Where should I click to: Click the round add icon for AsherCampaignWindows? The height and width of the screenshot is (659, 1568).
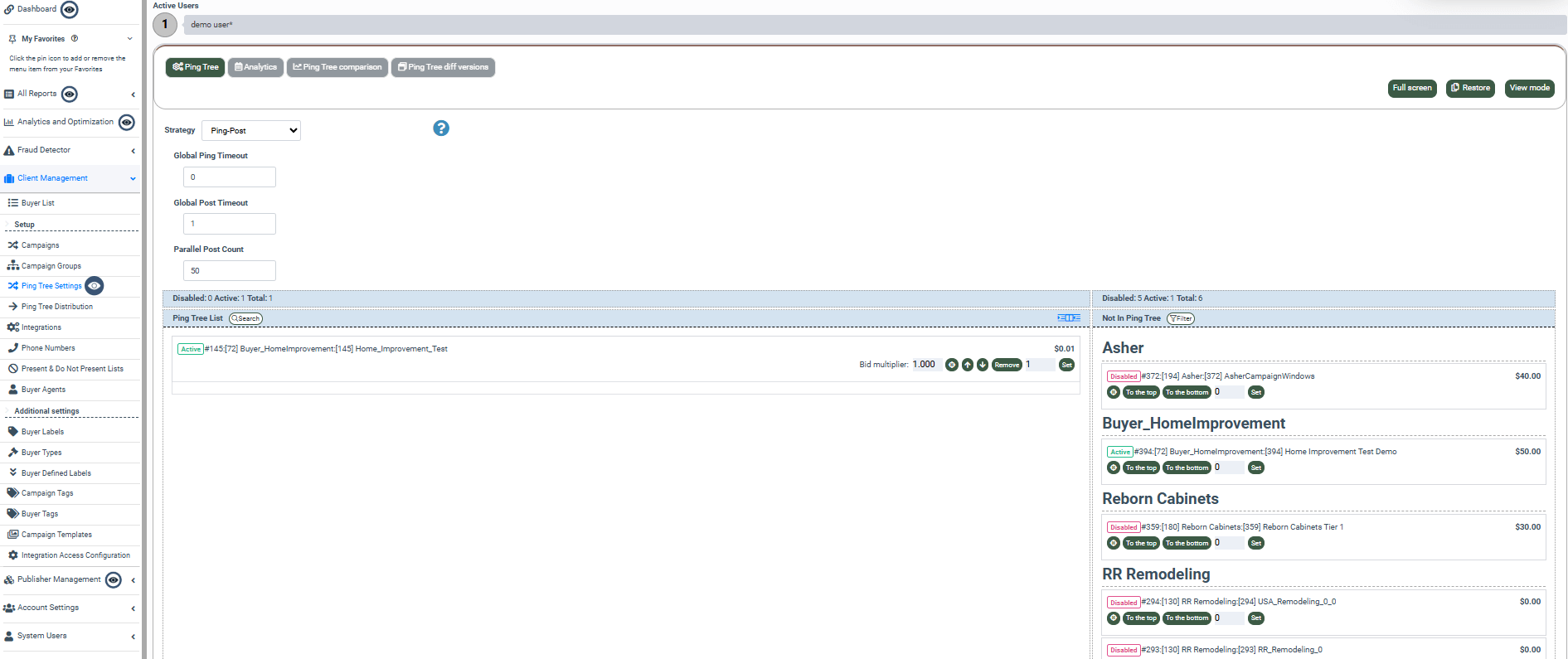coord(1114,392)
